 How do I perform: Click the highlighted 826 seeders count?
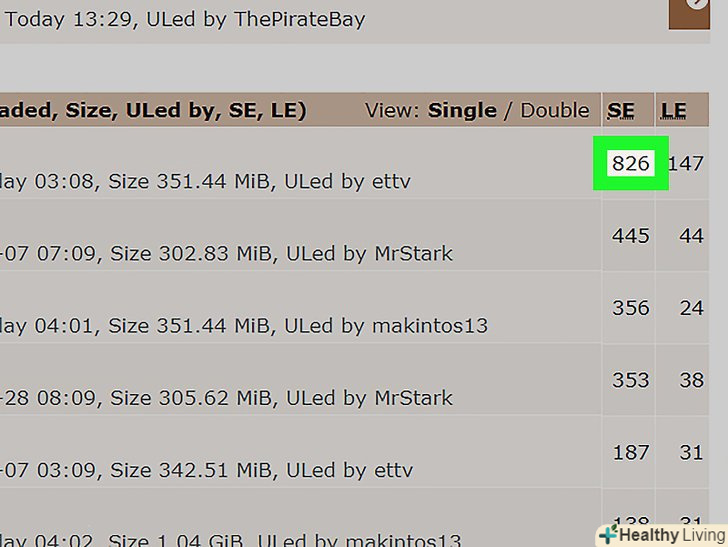click(x=631, y=163)
